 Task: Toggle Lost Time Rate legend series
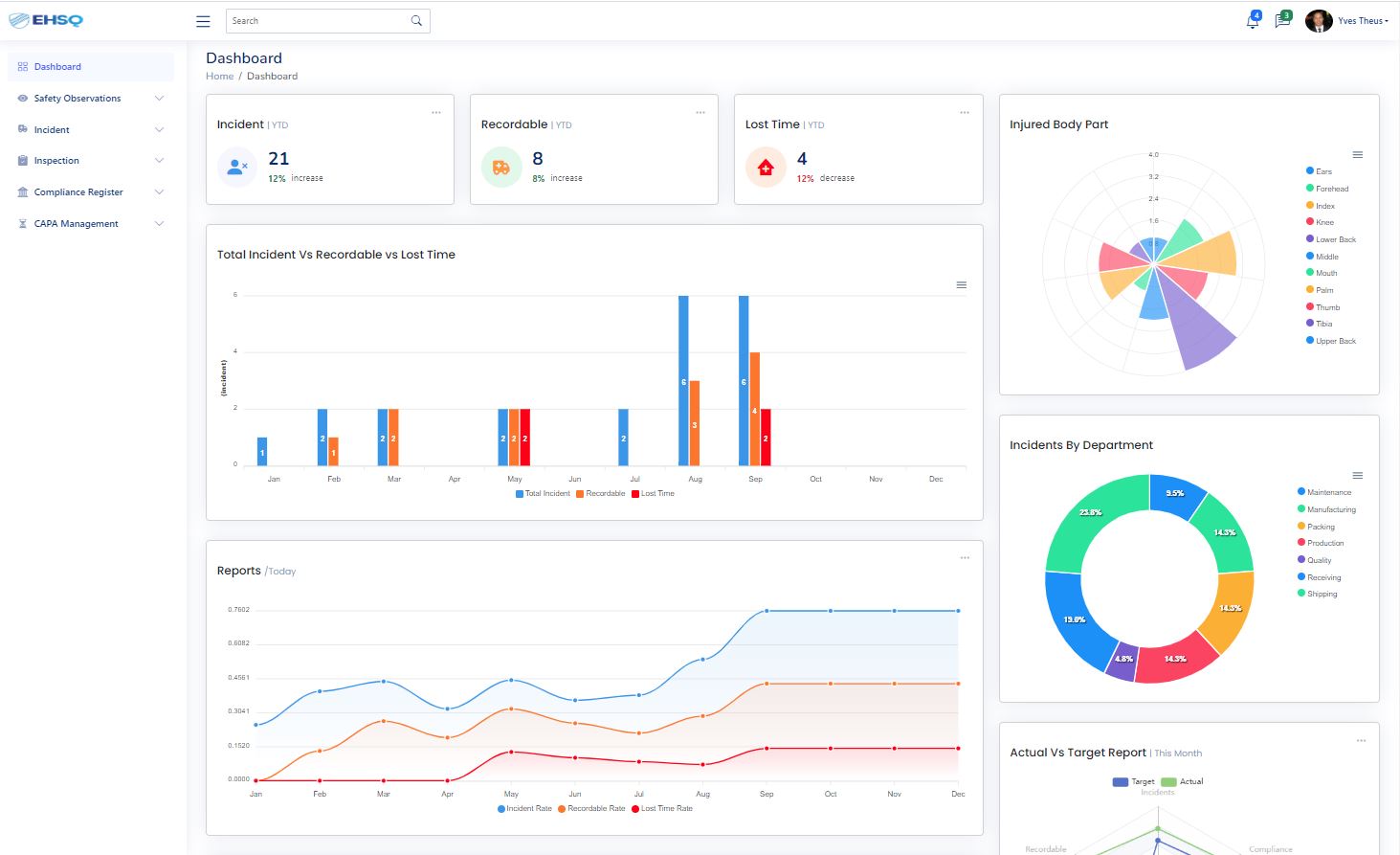[661, 809]
